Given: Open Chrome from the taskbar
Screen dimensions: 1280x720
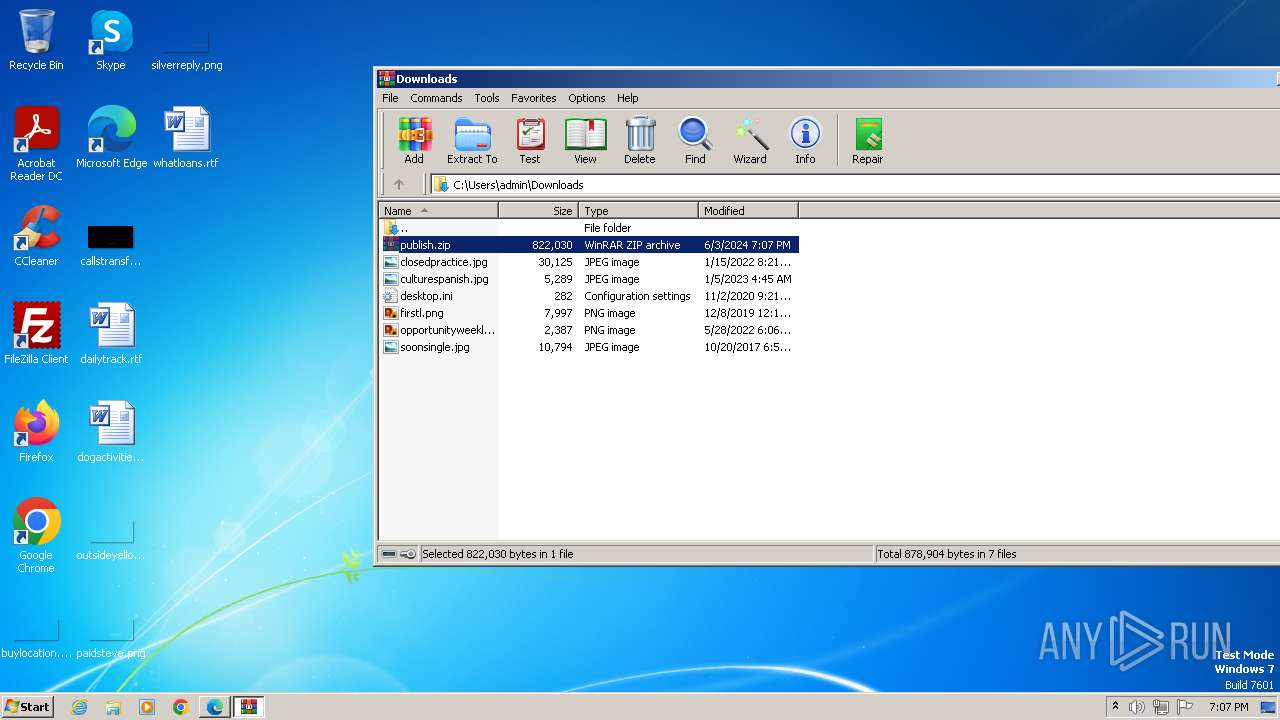Looking at the screenshot, I should point(181,707).
